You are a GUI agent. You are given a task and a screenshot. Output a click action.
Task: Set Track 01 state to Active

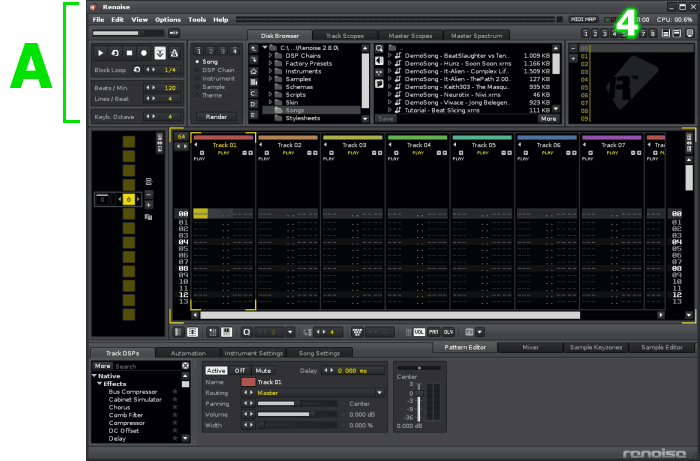[x=216, y=370]
